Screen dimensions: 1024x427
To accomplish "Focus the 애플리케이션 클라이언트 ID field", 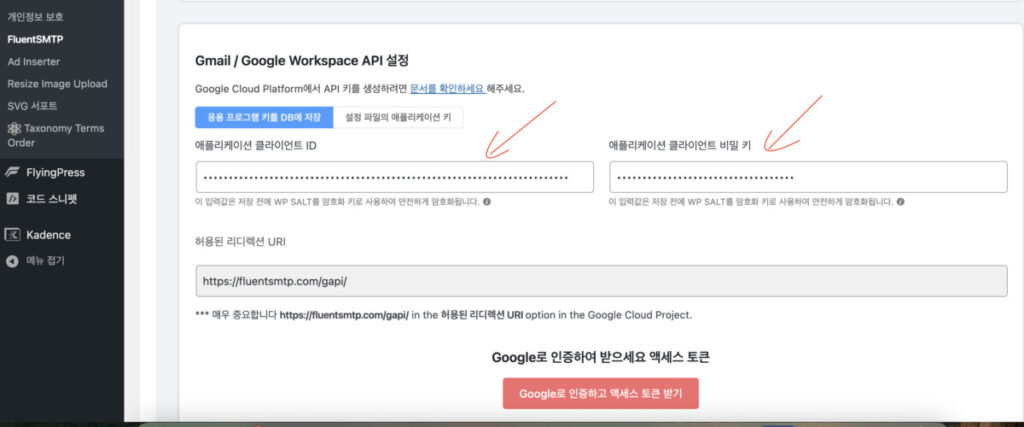I will tap(394, 177).
